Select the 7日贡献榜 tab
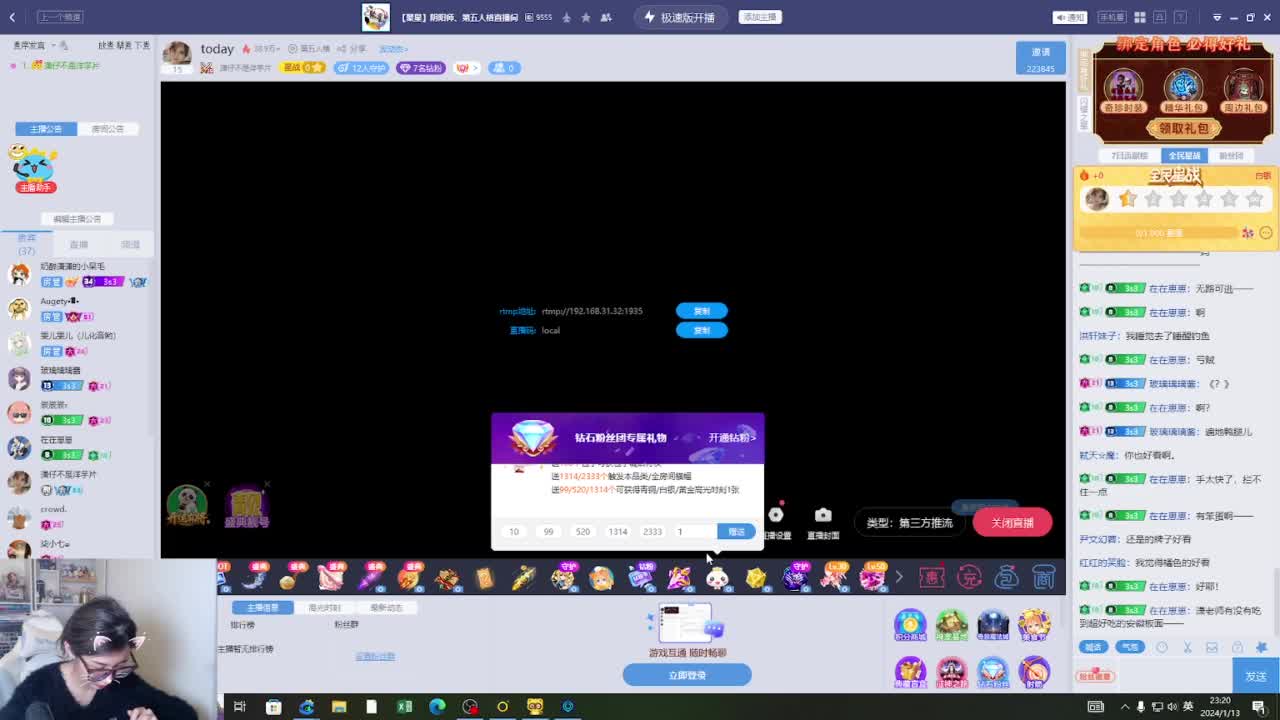1280x720 pixels. 1130,156
